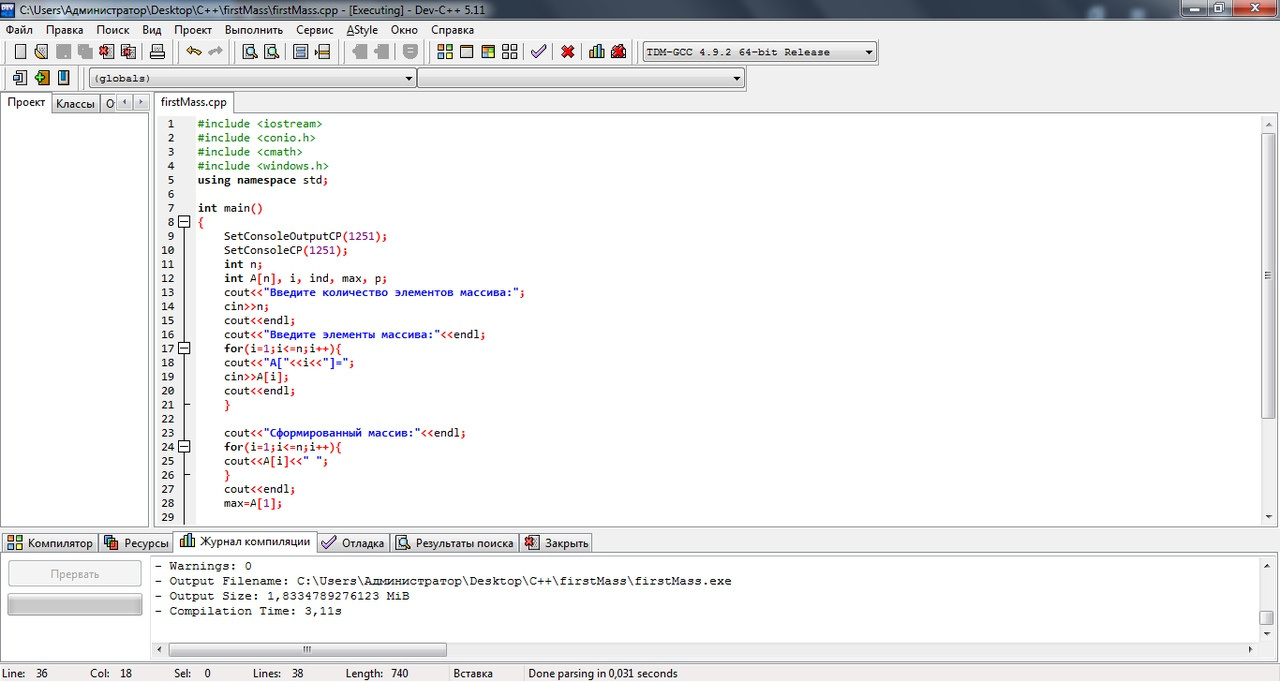Collapse the for loop fold at line 24

[x=185, y=447]
